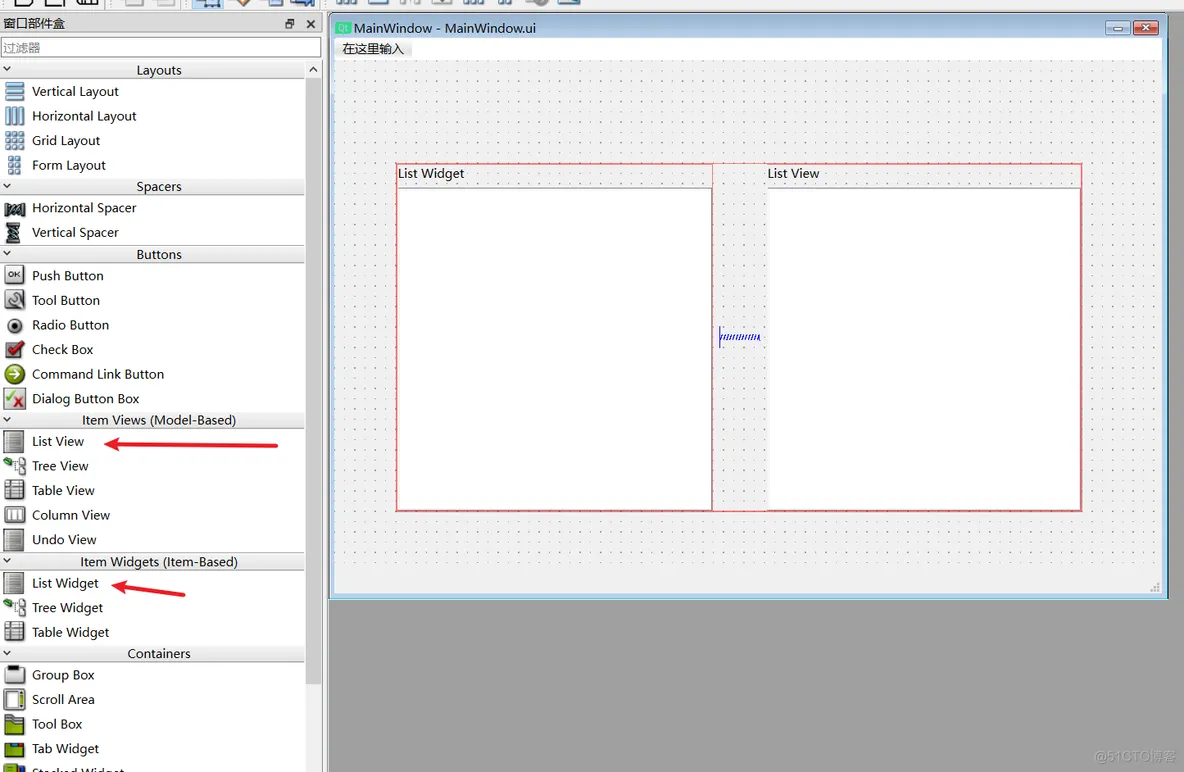Float the widget box panel
The width and height of the screenshot is (1184, 772).
[290, 24]
